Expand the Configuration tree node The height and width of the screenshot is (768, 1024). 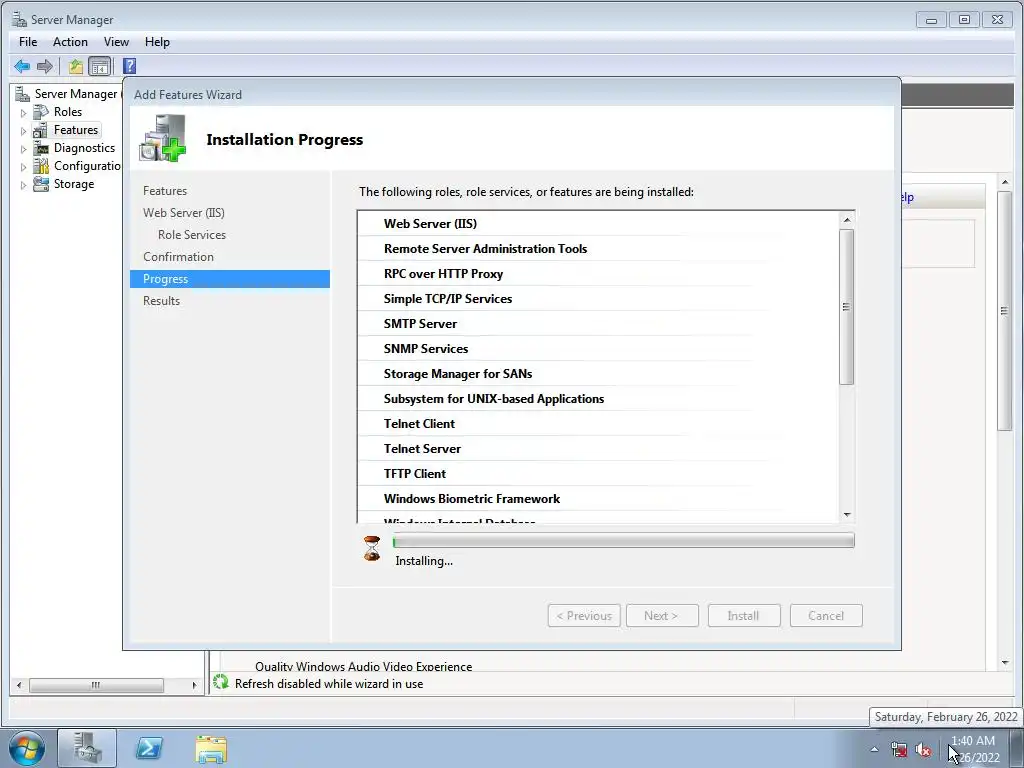pyautogui.click(x=24, y=167)
